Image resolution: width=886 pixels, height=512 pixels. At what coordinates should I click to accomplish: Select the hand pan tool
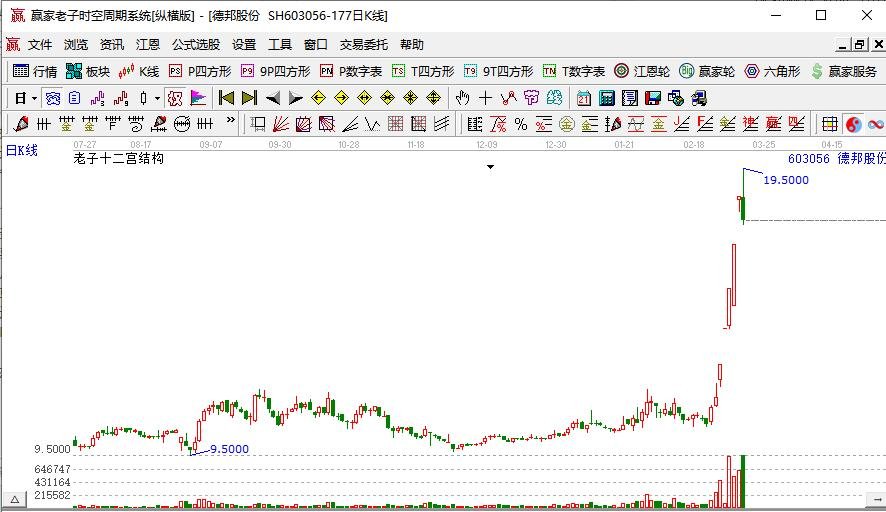click(462, 98)
